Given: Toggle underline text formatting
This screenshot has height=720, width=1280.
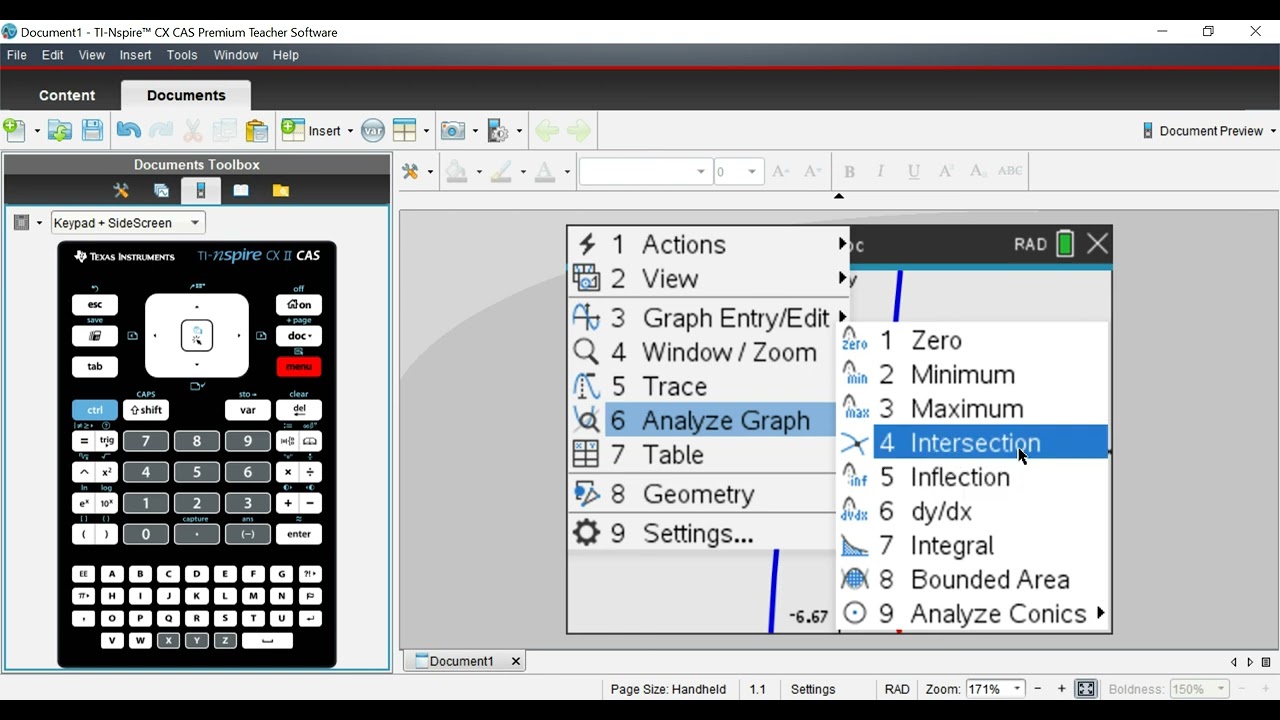Looking at the screenshot, I should (913, 171).
